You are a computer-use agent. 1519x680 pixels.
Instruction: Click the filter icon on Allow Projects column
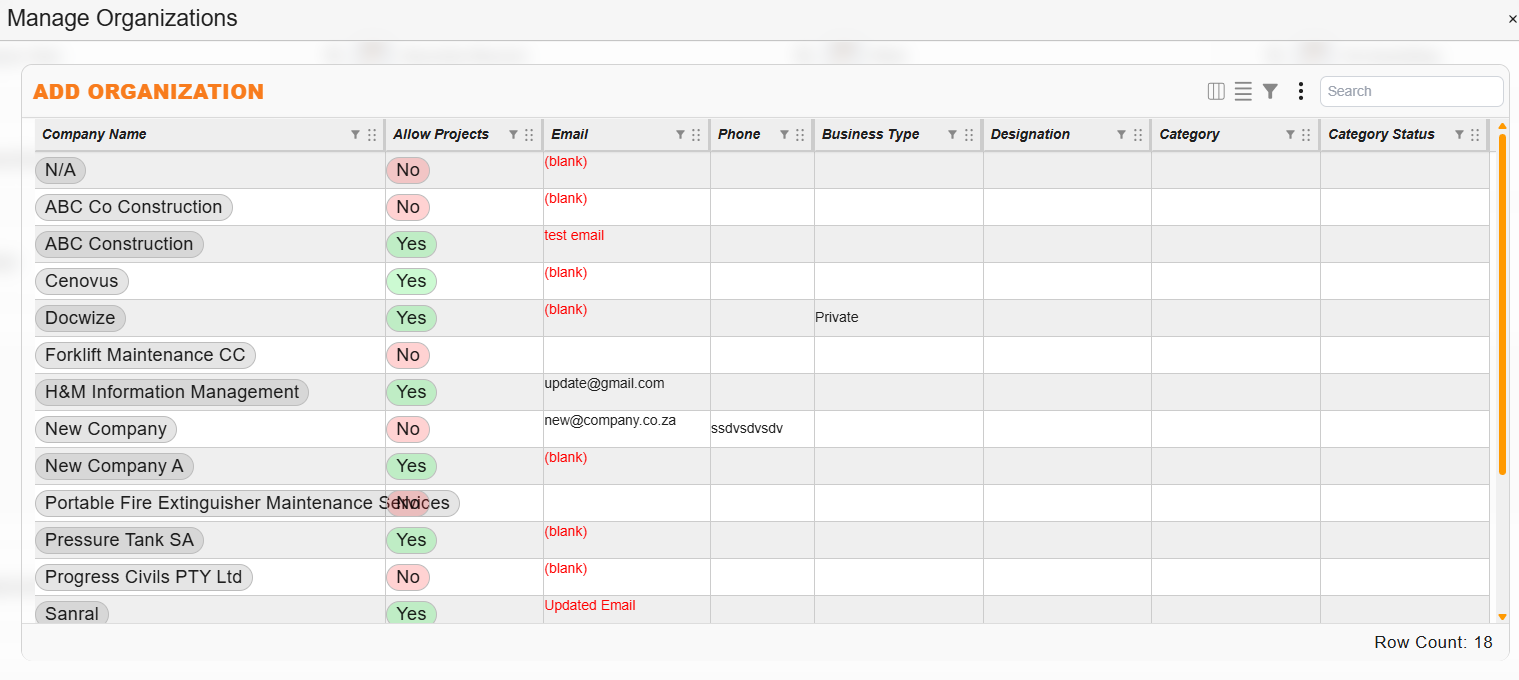tap(511, 134)
